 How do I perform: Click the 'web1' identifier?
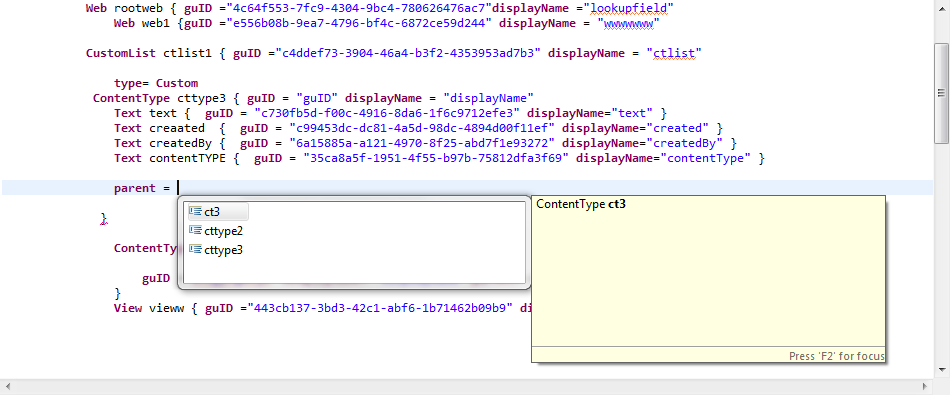[x=156, y=24]
